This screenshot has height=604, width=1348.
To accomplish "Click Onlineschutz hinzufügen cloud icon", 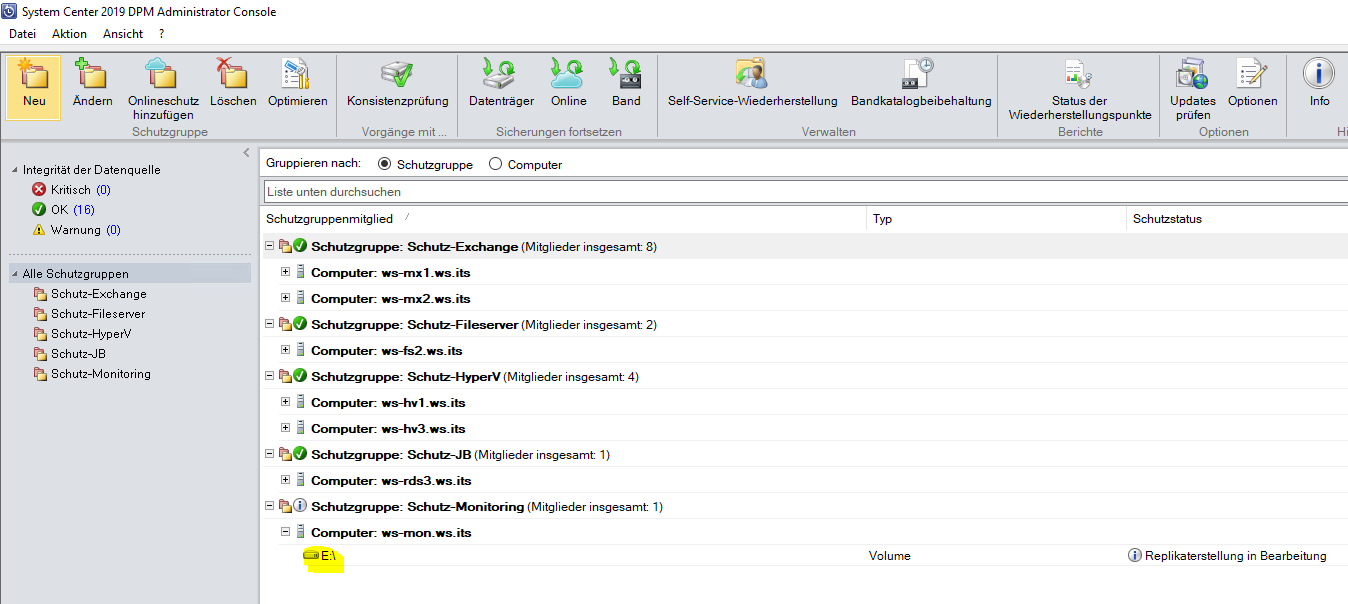I will (x=163, y=75).
